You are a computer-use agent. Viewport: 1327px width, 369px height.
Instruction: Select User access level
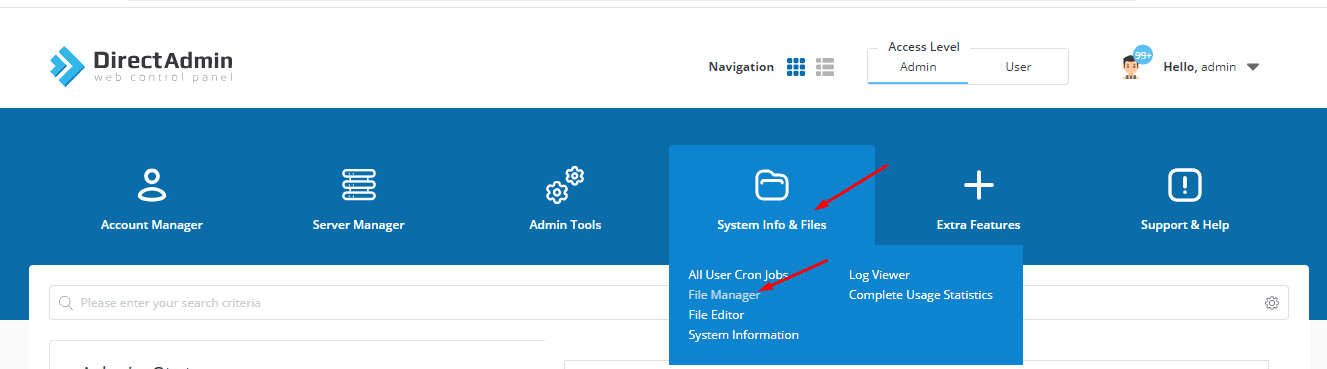(1018, 67)
